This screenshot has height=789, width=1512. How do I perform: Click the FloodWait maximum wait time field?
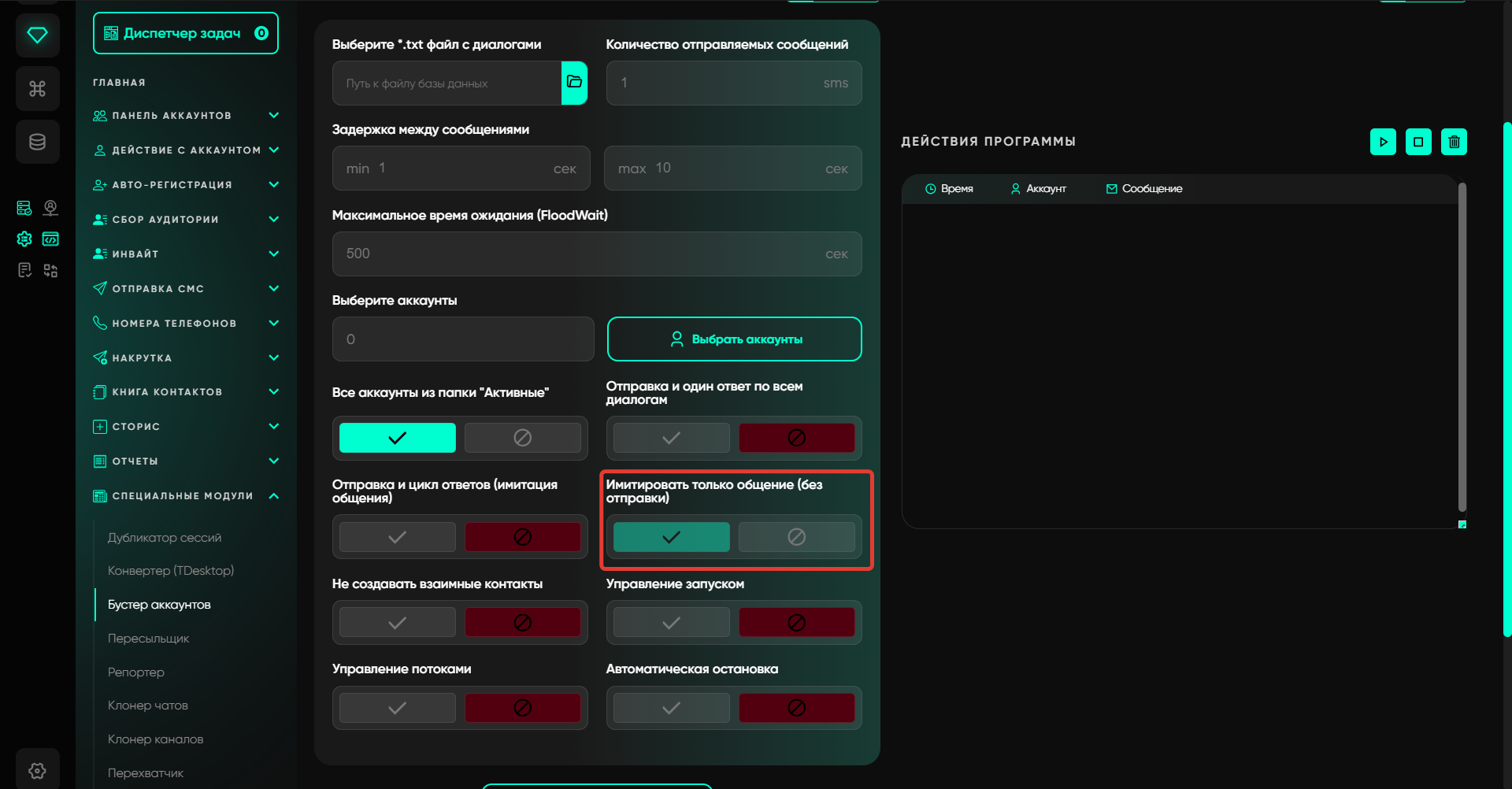click(583, 254)
